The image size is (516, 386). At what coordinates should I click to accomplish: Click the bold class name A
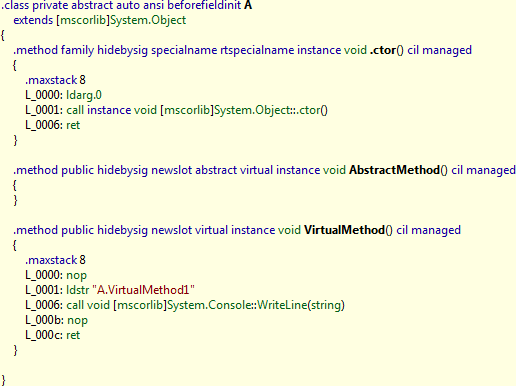pyautogui.click(x=248, y=5)
